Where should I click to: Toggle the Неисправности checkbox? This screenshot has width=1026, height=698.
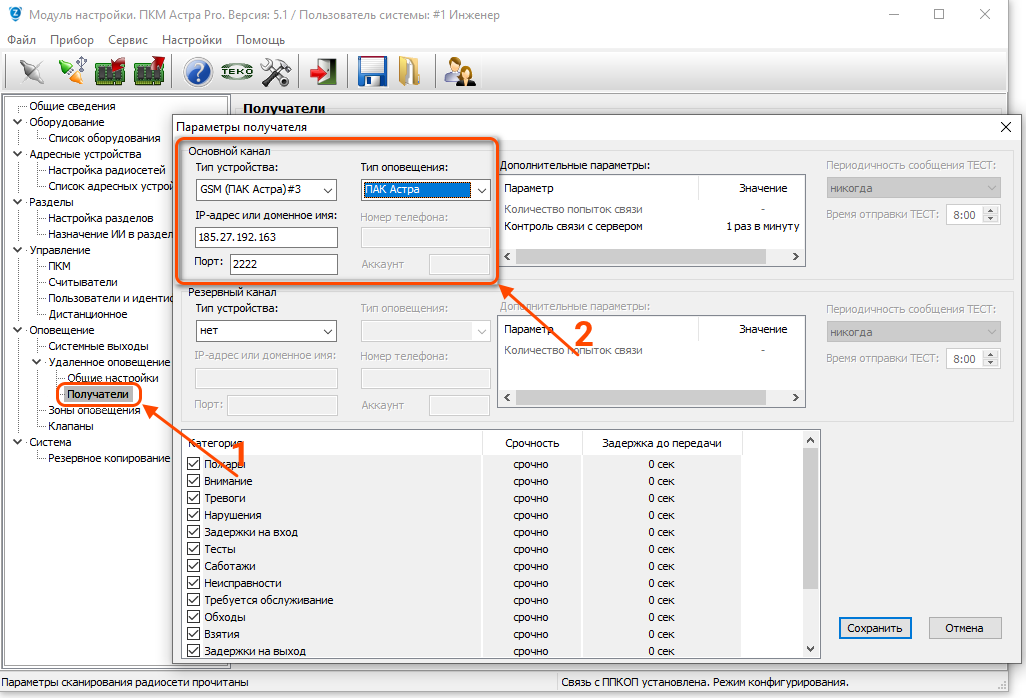(x=194, y=583)
